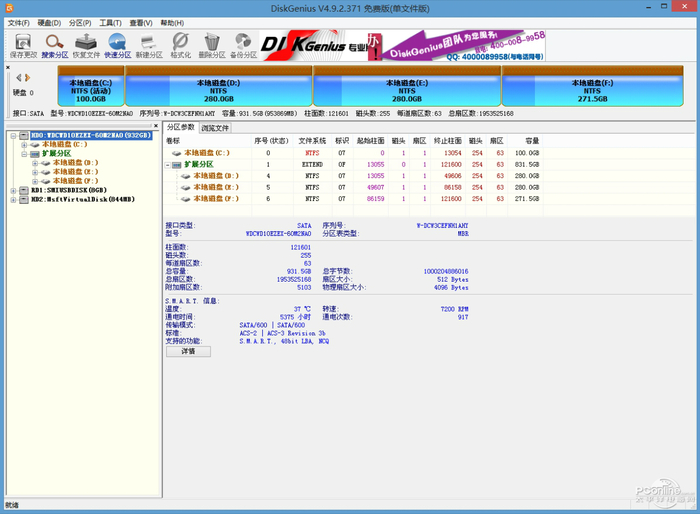Select the 本地磁盘(E:) bar in disk map
The height and width of the screenshot is (514, 700).
click(407, 90)
